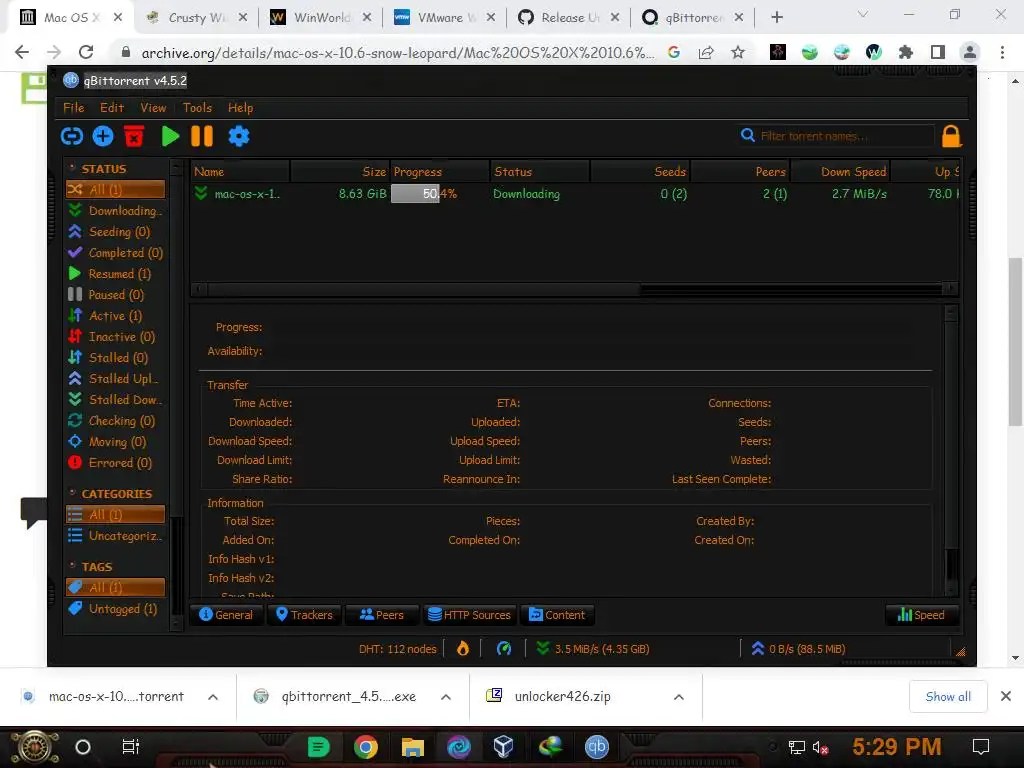Switch to the General details tab
This screenshot has height=768, width=1024.
pyautogui.click(x=226, y=615)
